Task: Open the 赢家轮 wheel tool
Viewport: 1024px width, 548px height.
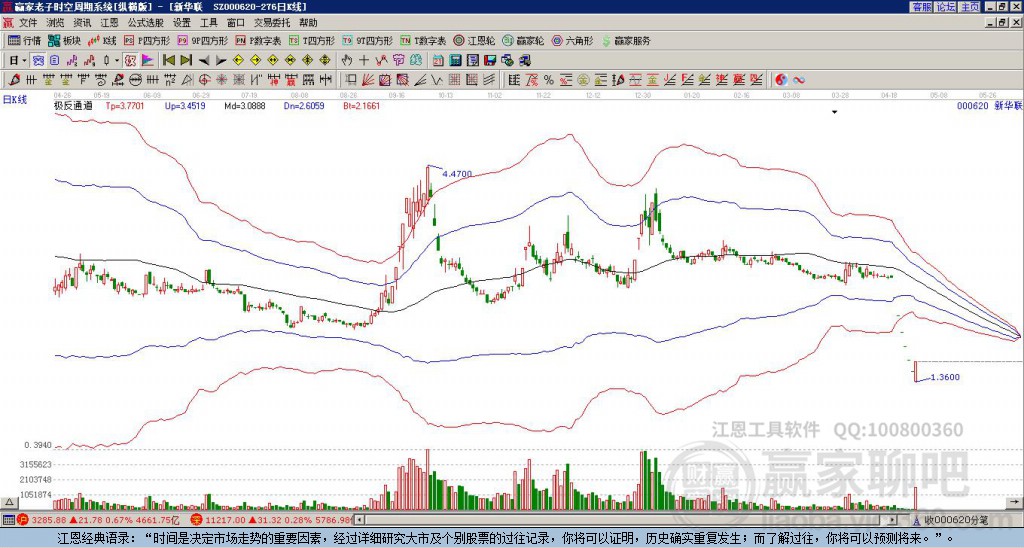Action: (x=523, y=40)
